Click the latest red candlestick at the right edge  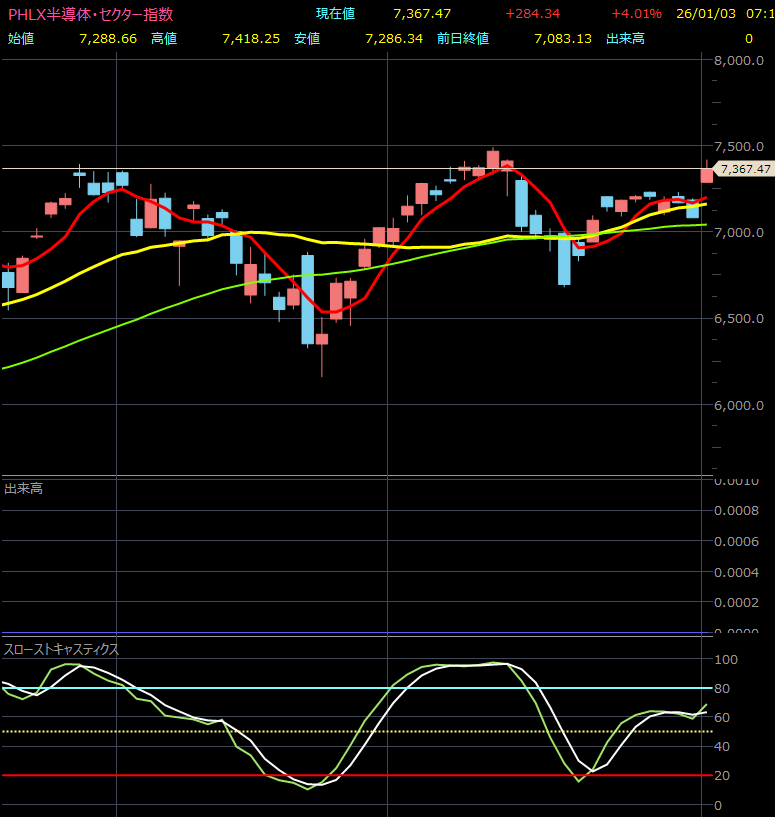pos(707,175)
